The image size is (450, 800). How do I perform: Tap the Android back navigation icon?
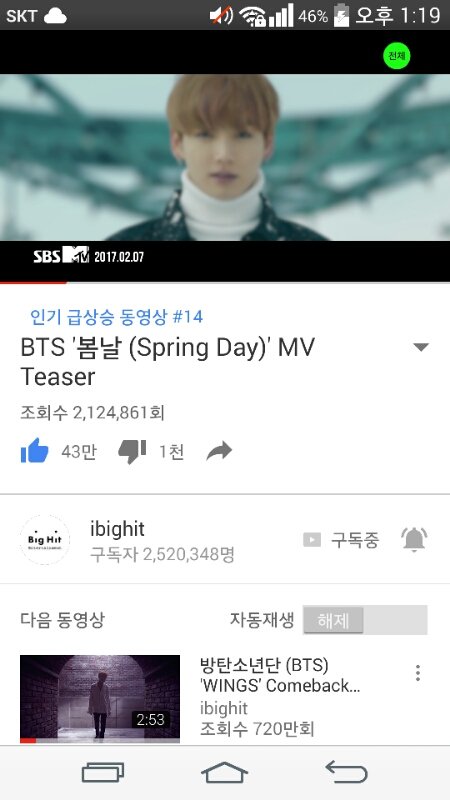click(x=346, y=771)
